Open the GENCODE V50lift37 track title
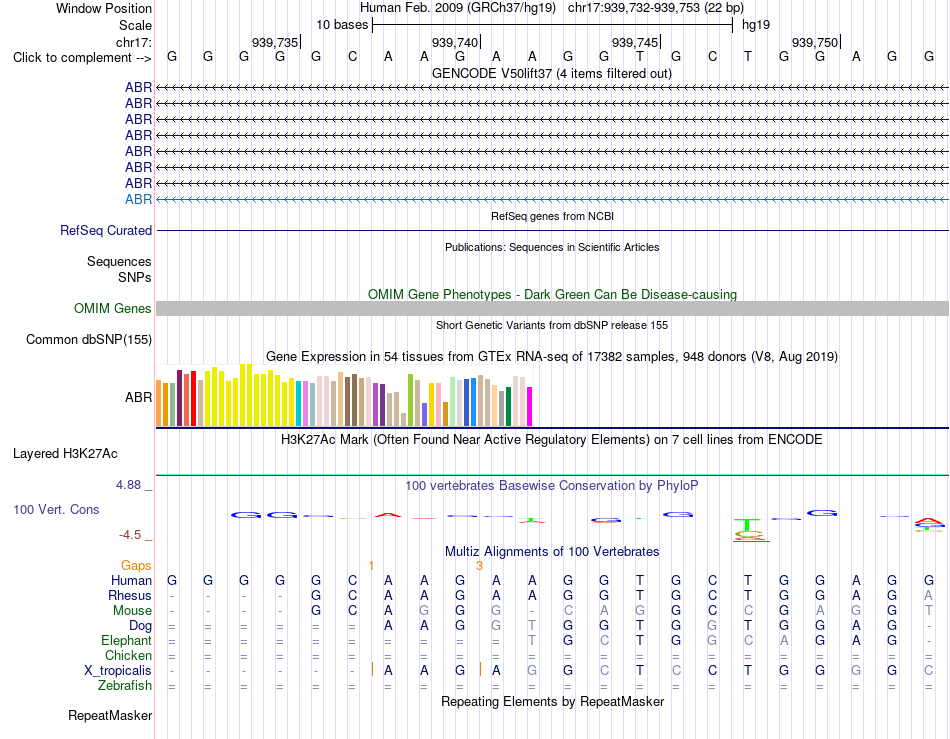The image size is (950, 739). click(x=552, y=74)
